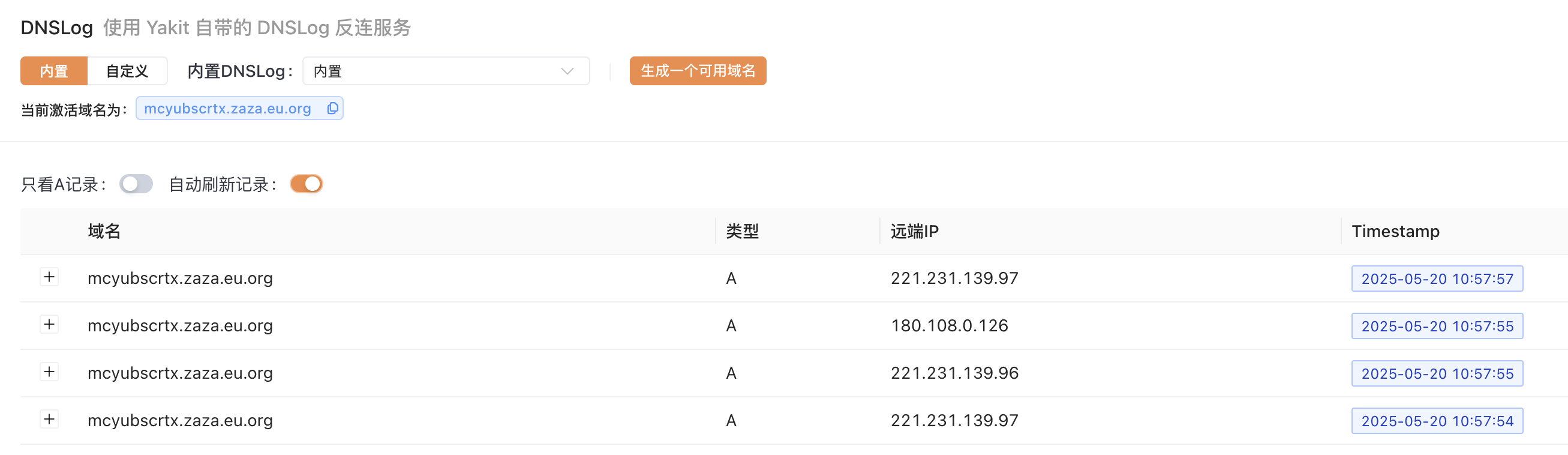
Task: Click the second 10:57:55 timestamp tag for IP 221.231.139.96
Action: (x=1437, y=374)
